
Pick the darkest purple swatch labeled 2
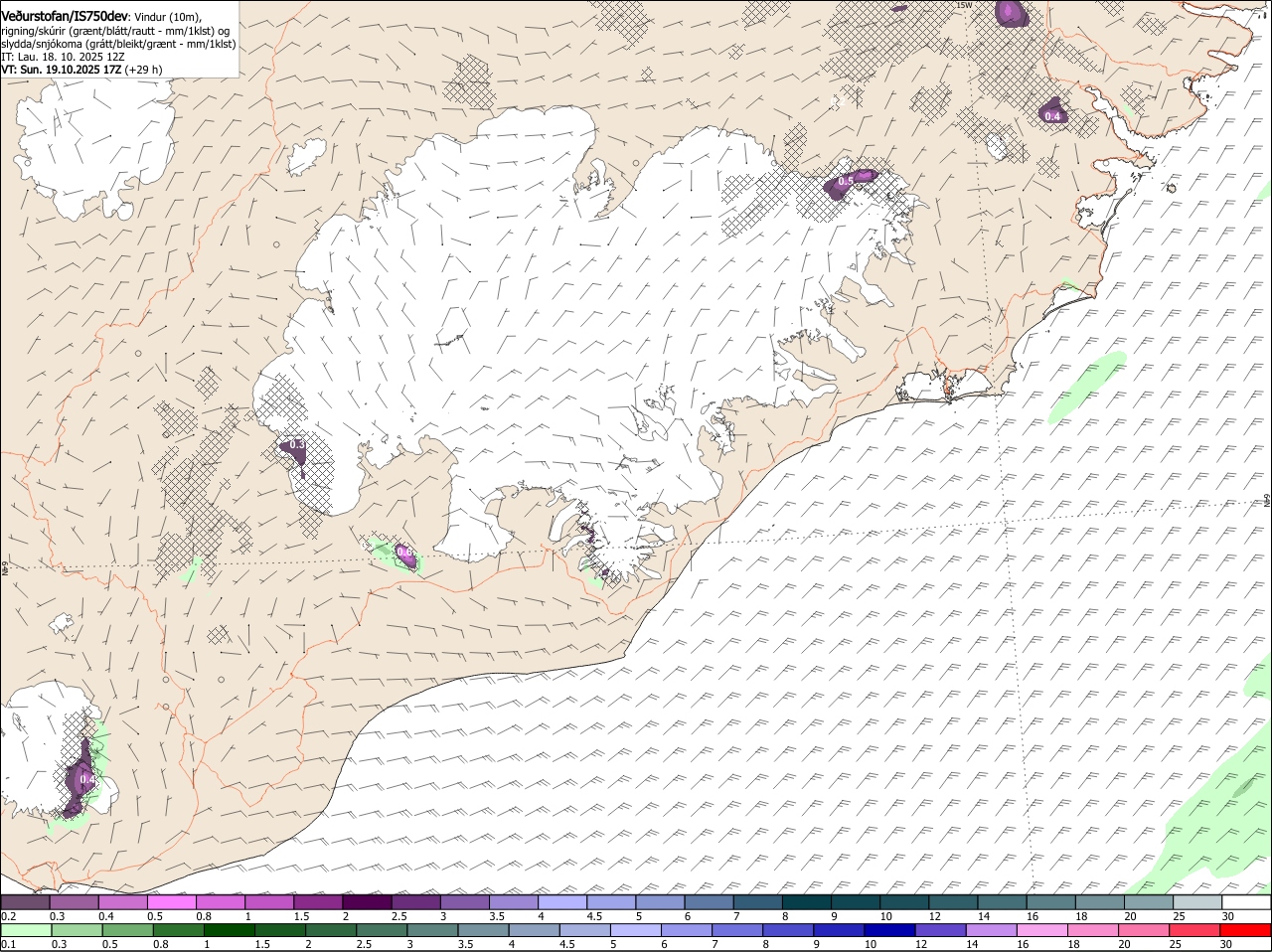pos(367,902)
